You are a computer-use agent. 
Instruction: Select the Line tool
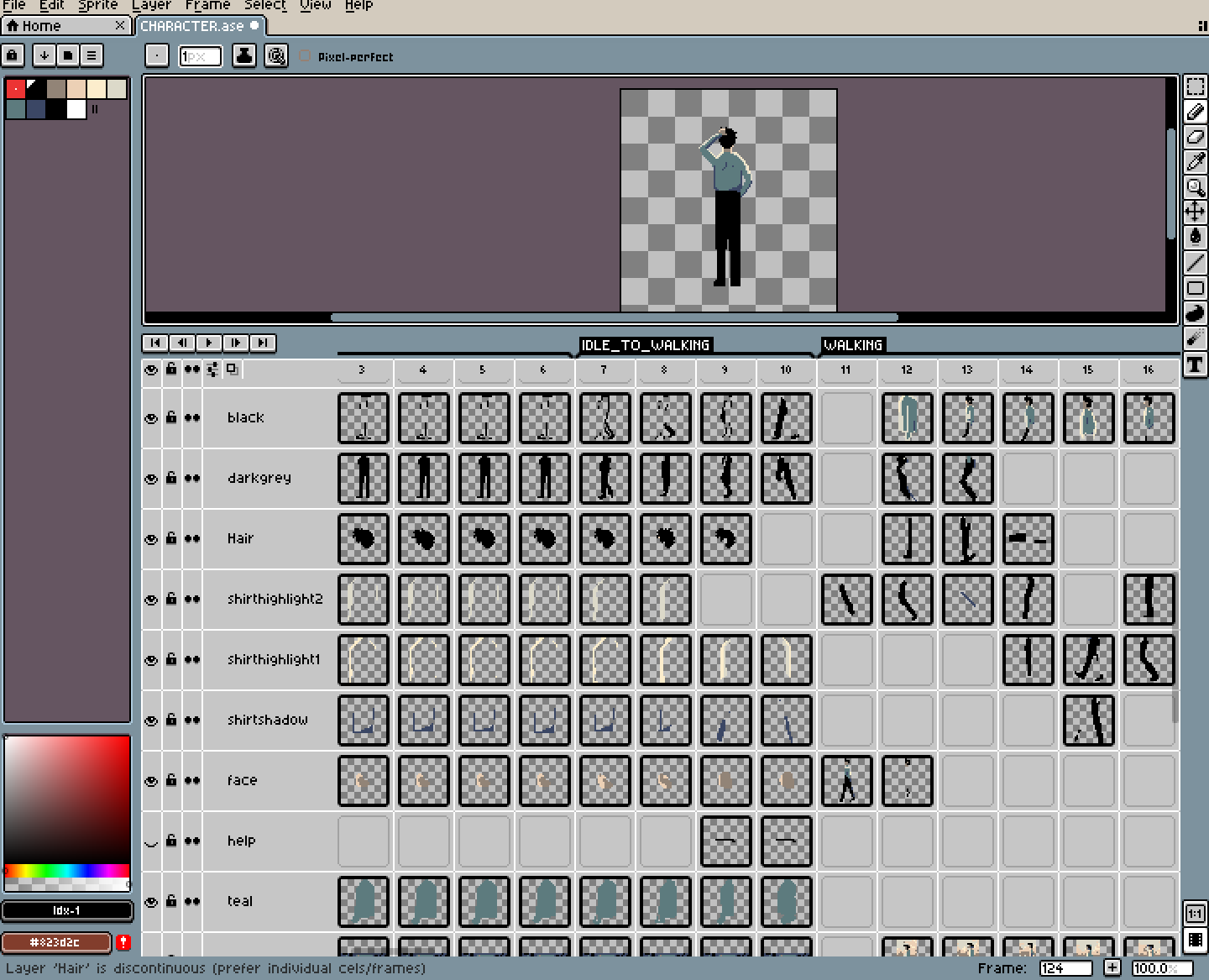coord(1196,263)
